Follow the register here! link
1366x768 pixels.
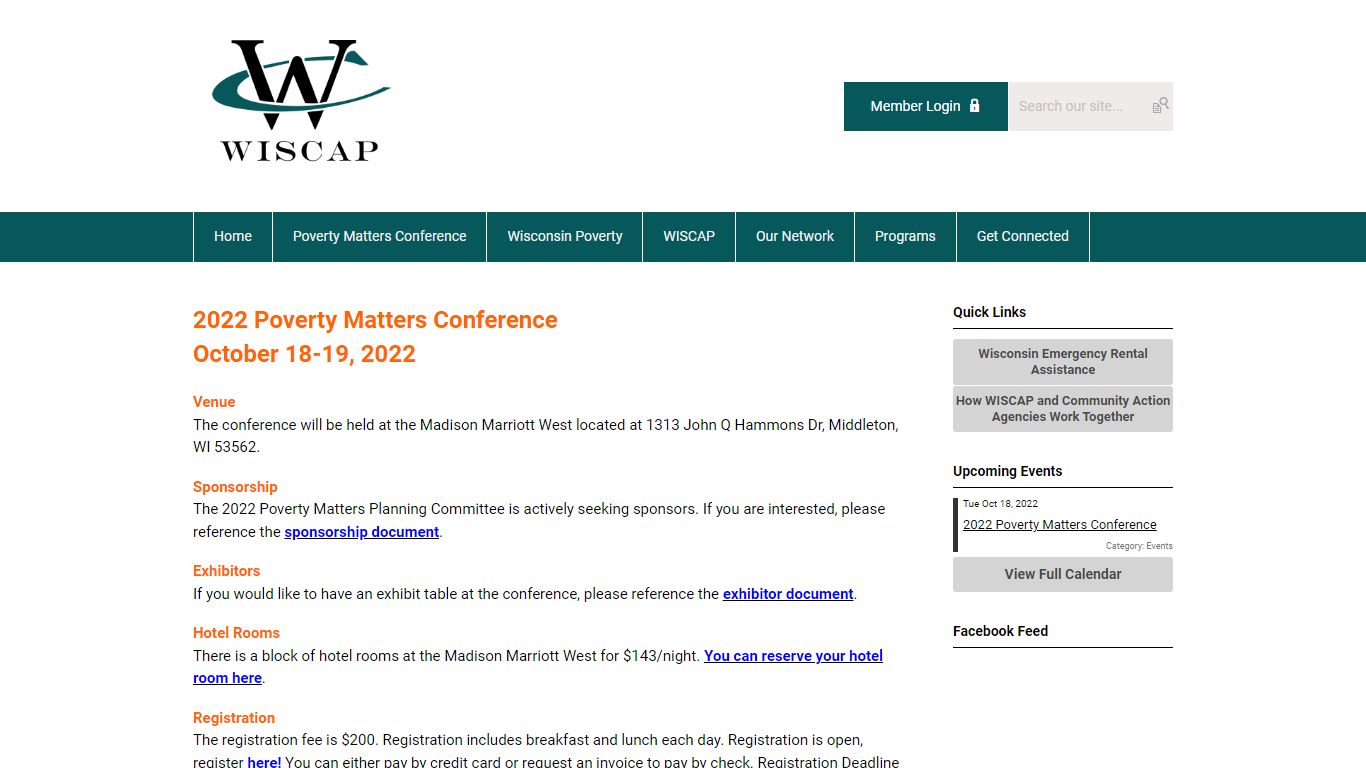[x=265, y=762]
